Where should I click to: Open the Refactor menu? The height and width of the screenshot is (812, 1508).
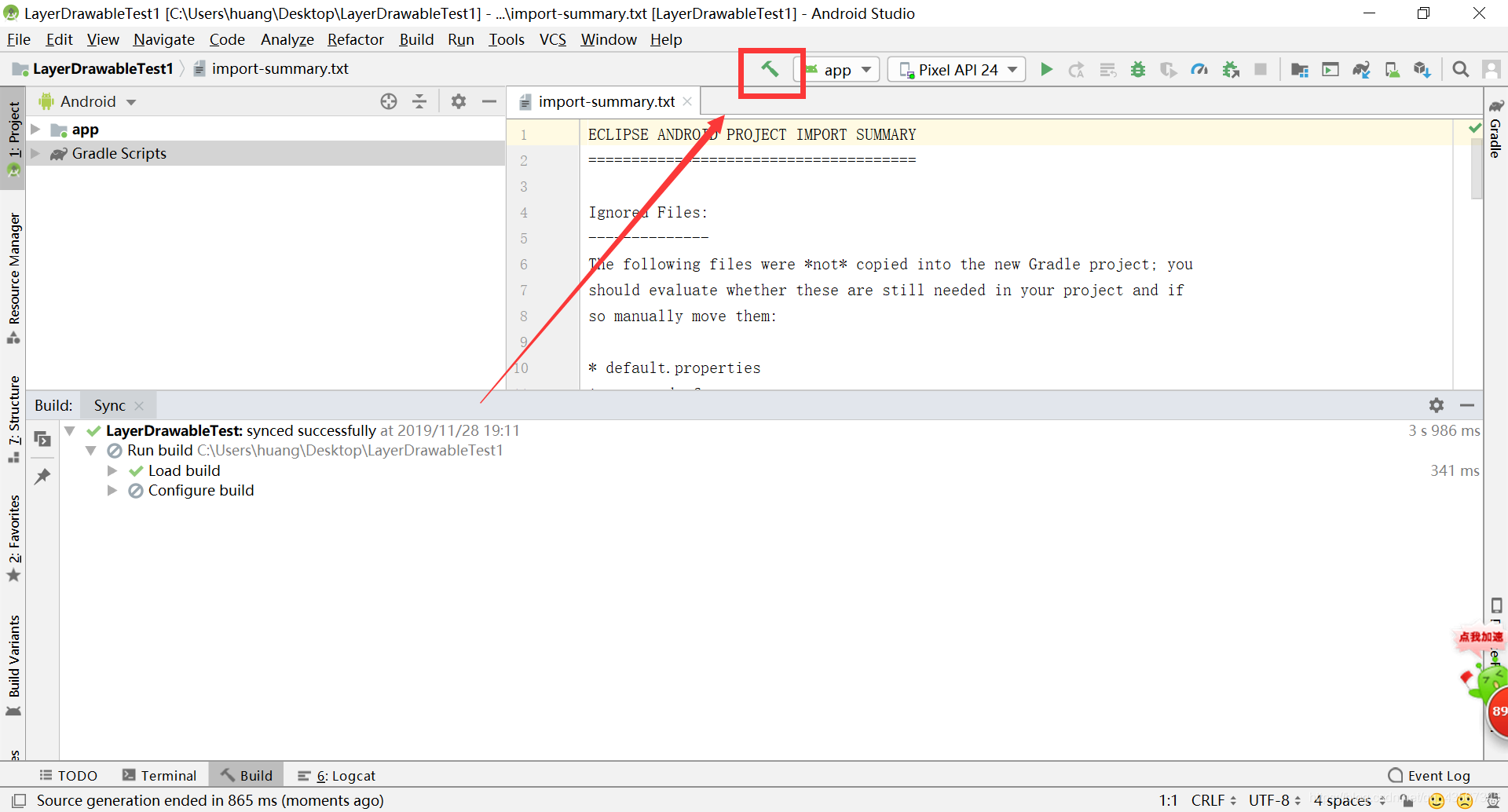[355, 39]
